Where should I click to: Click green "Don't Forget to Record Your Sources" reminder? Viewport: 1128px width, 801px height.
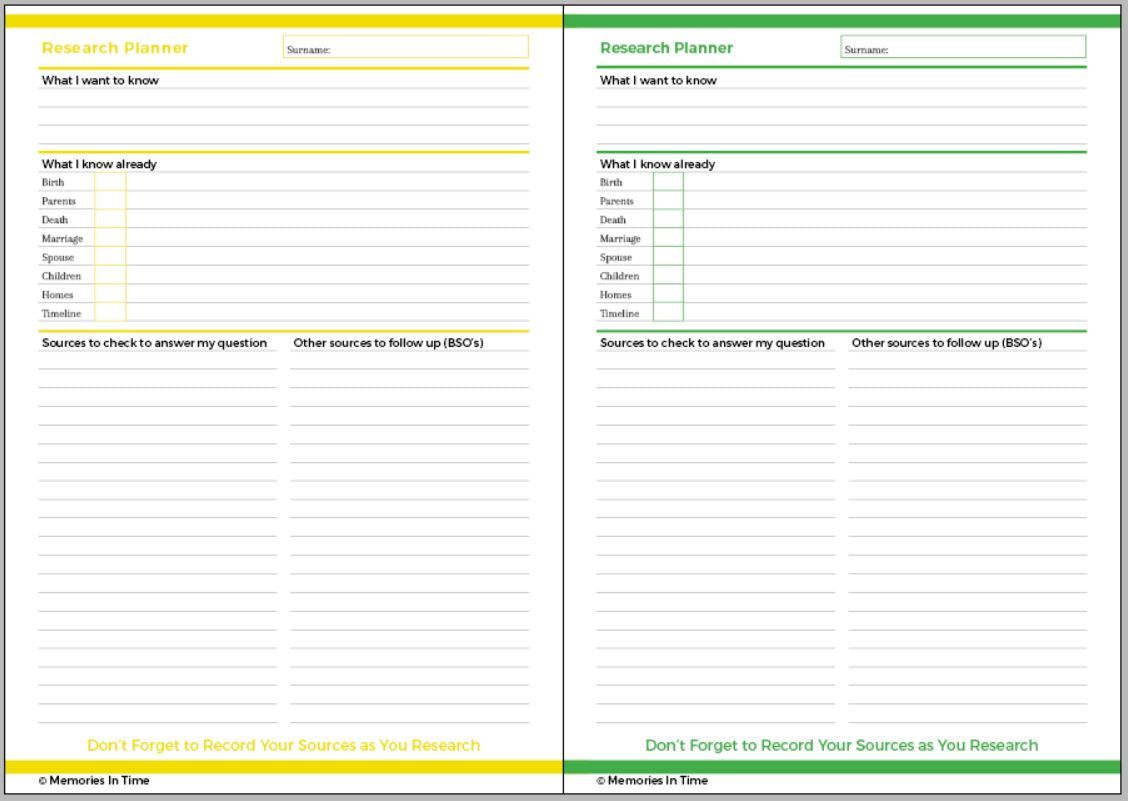842,745
